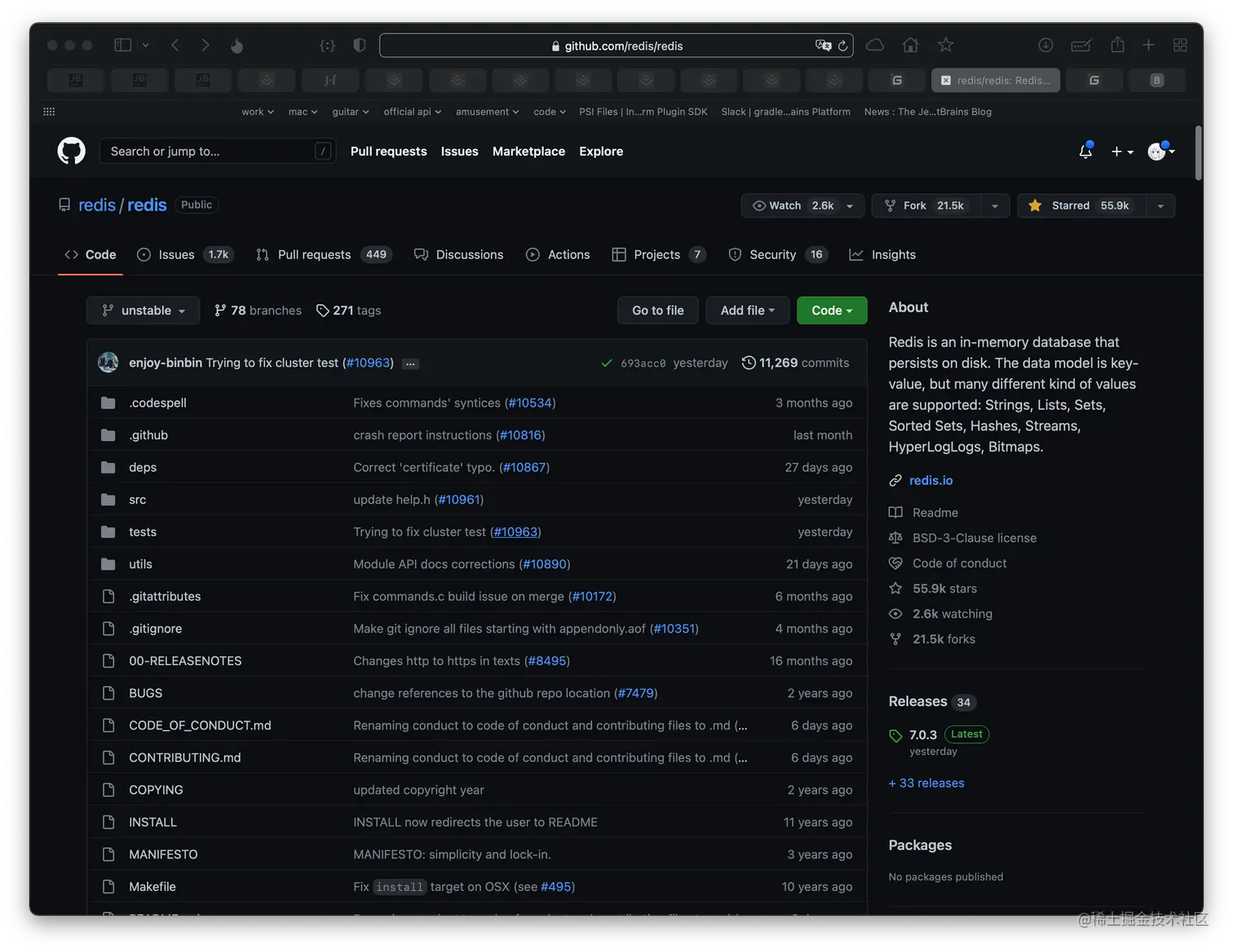Click the address bar github.com/redis/redis
The width and height of the screenshot is (1233, 952).
coord(616,46)
